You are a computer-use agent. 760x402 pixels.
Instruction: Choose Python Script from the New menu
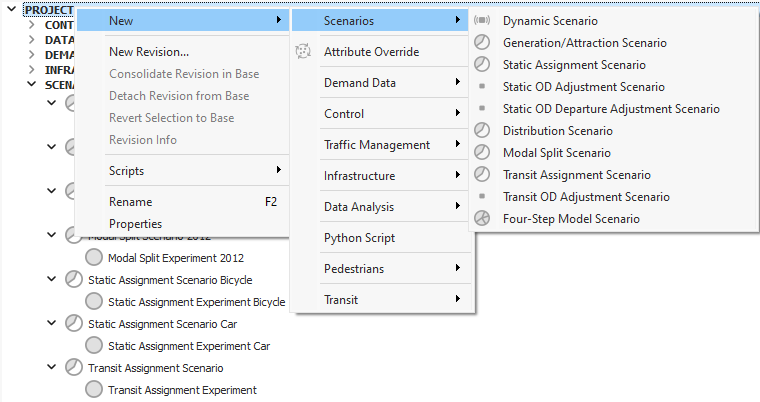coord(359,238)
